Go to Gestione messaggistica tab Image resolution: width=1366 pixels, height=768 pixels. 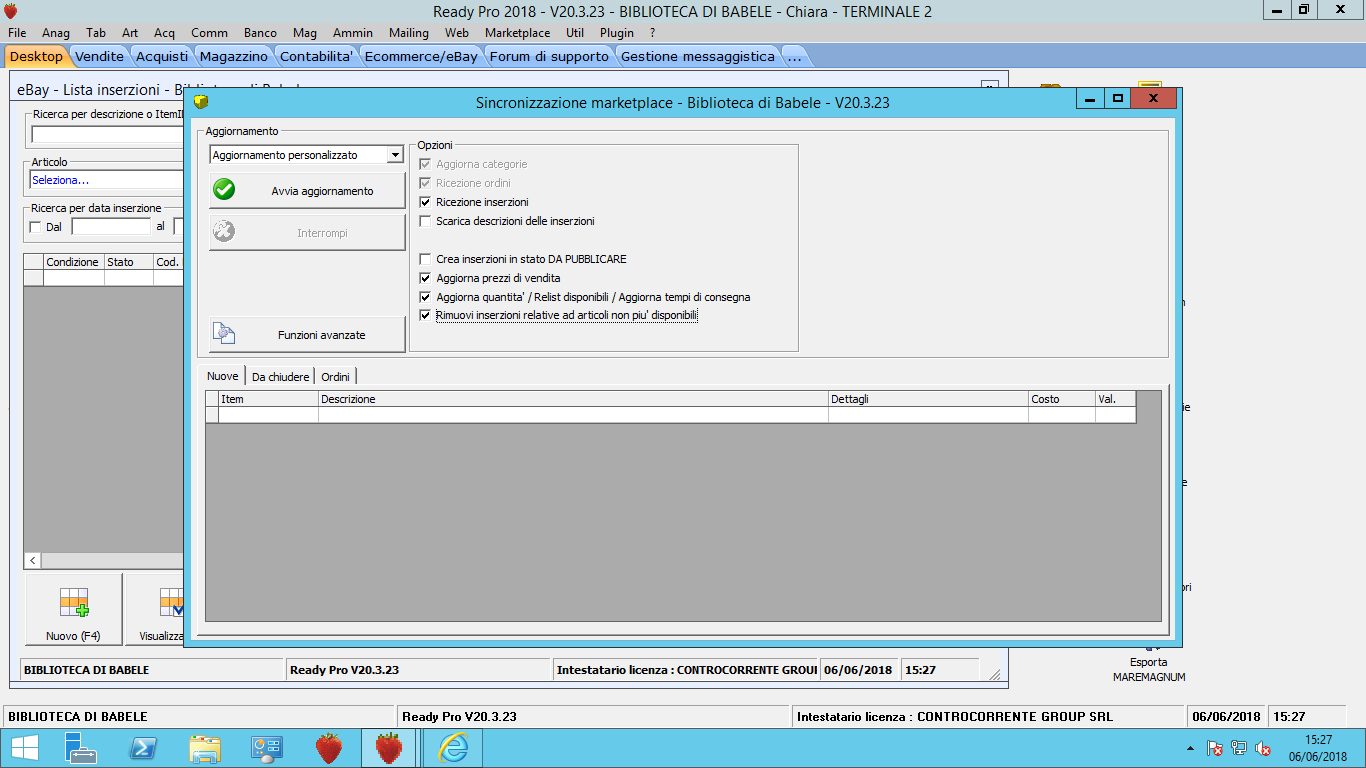[698, 56]
